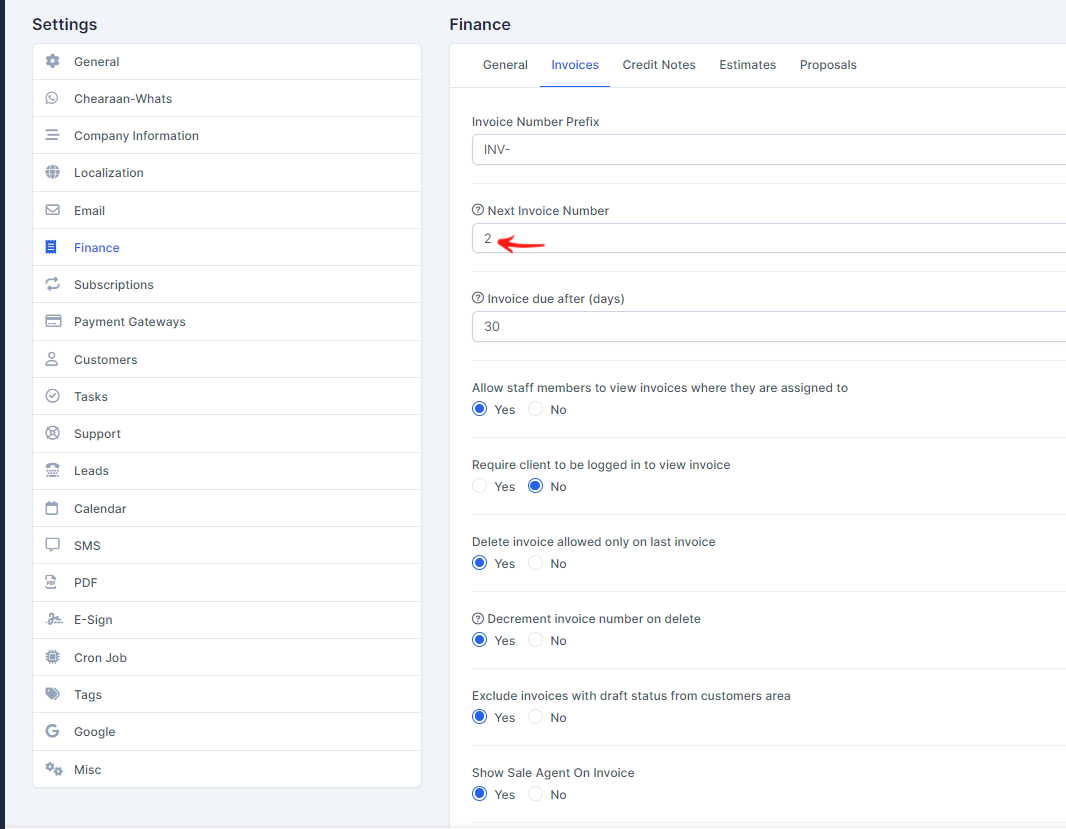This screenshot has height=829, width=1066.
Task: Click the gear icon beside General
Action: click(53, 62)
